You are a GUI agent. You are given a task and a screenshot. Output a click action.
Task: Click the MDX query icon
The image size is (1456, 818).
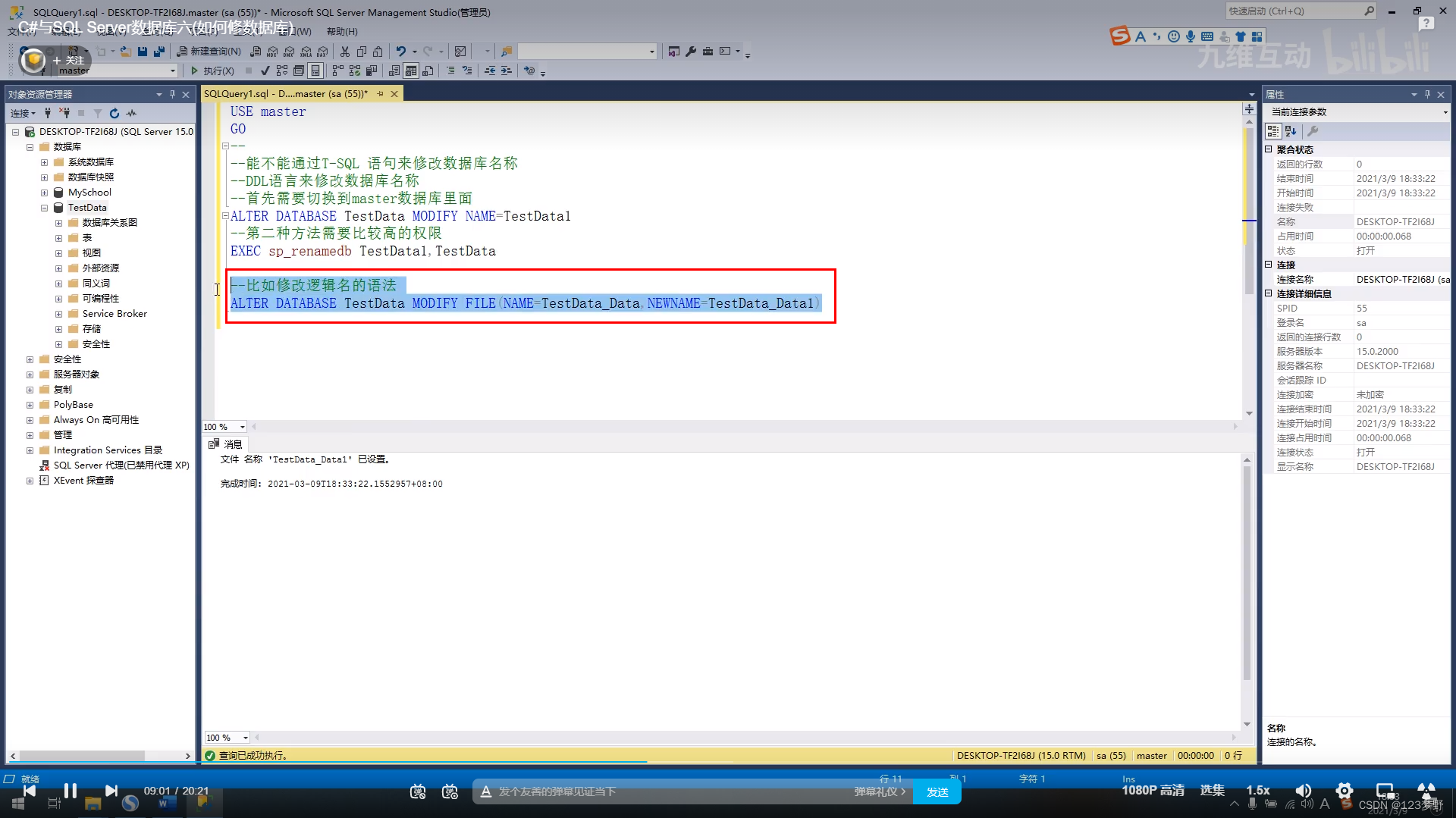pos(272,52)
